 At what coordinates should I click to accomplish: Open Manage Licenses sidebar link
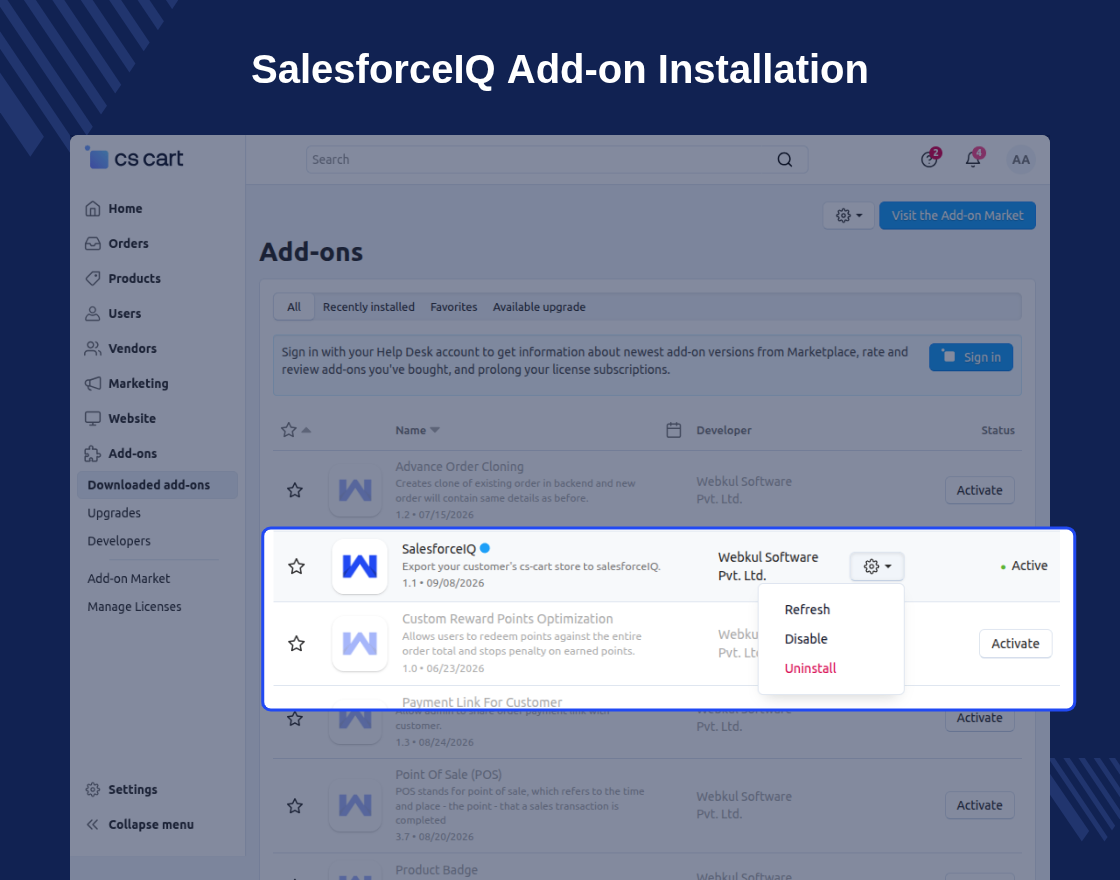pos(134,606)
